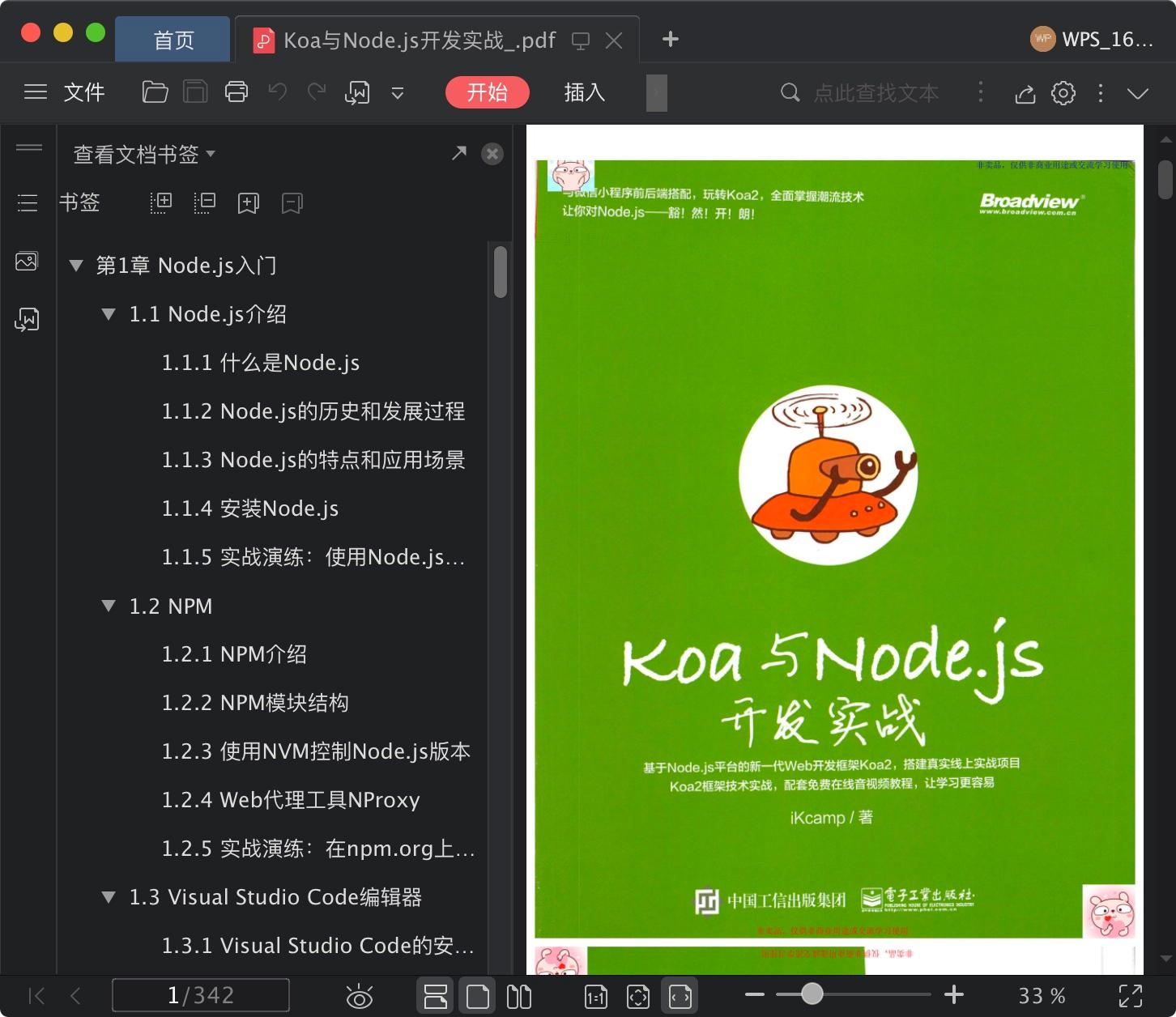Select the Koa与Node.js开发实战_.pdf tab
The image size is (1176, 1017).
pyautogui.click(x=420, y=40)
